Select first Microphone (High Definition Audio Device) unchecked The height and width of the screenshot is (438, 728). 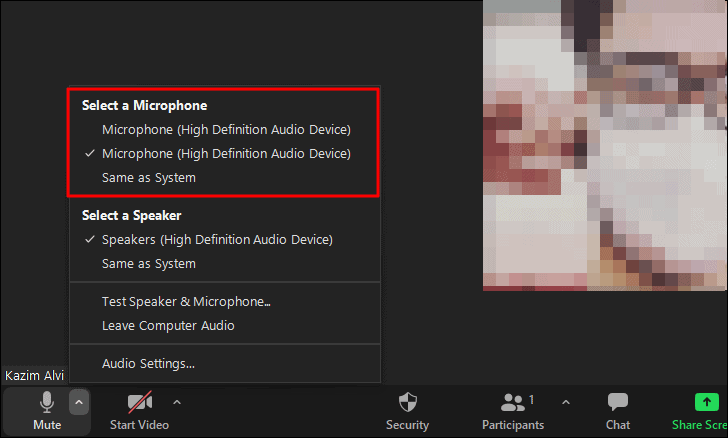pos(225,130)
